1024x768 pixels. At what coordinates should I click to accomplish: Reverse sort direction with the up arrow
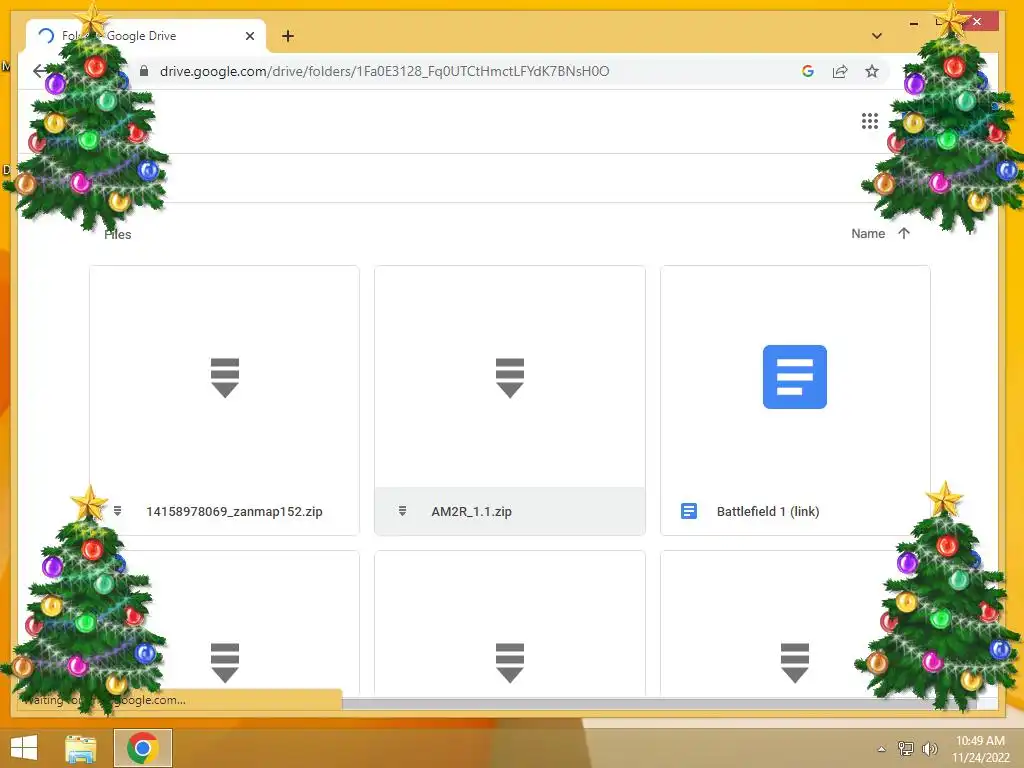(x=904, y=233)
